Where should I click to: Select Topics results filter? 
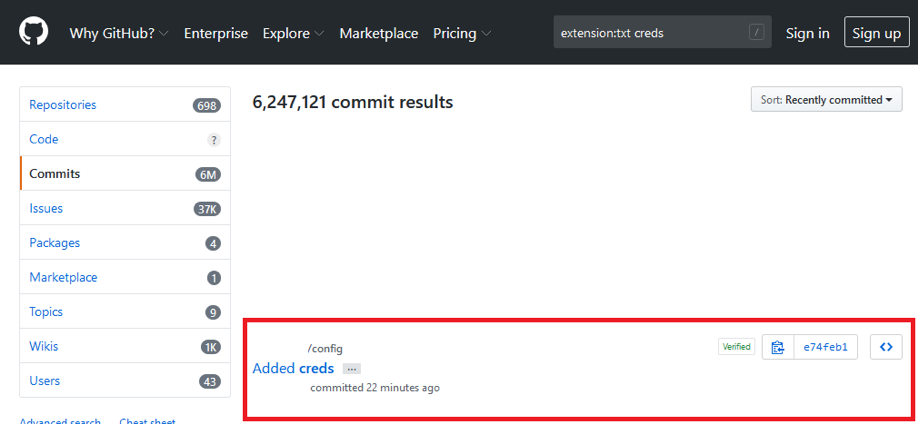coord(125,312)
